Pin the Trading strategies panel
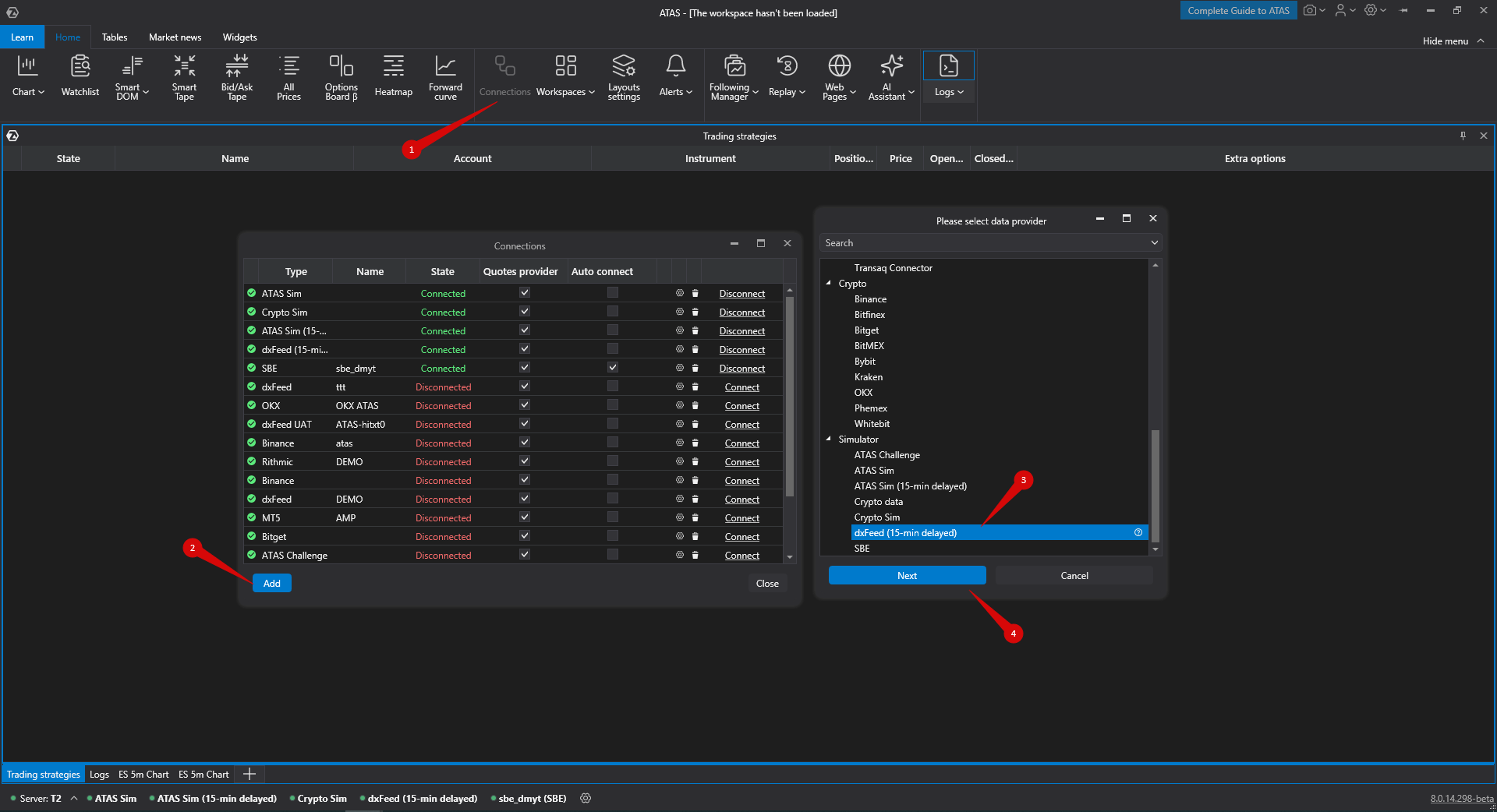The height and width of the screenshot is (812, 1497). tap(1463, 136)
